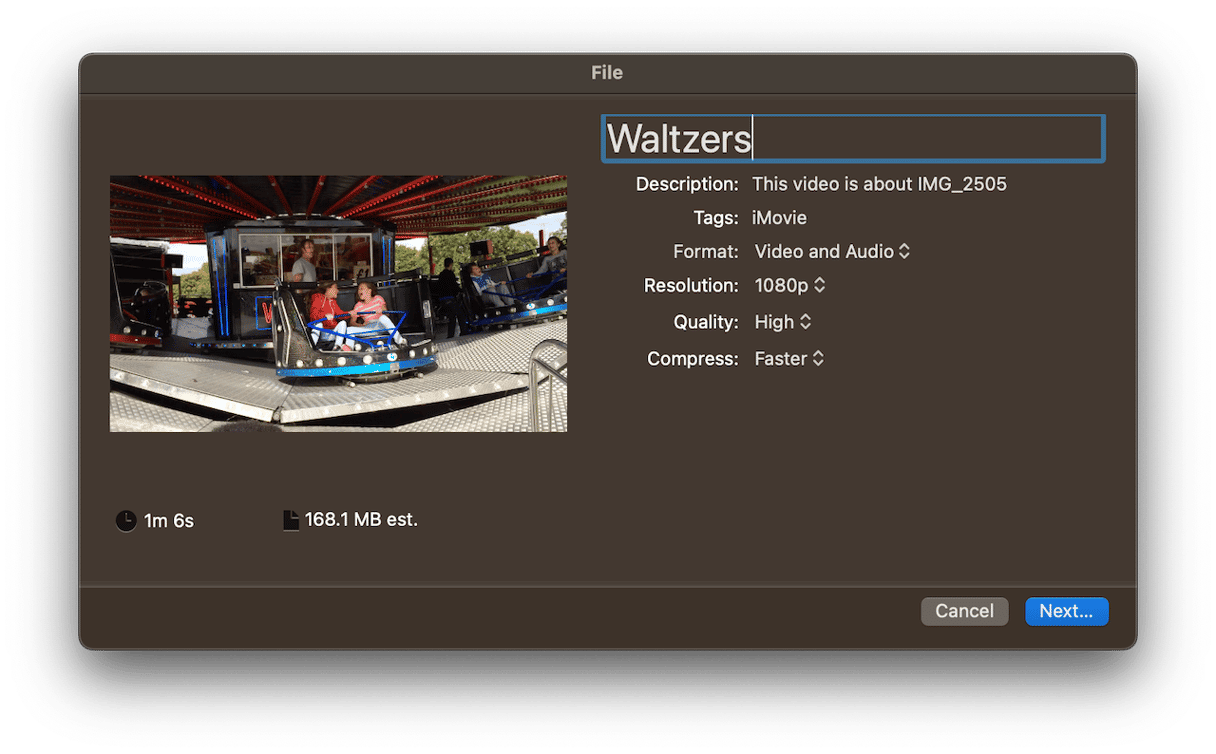Edit the Description text field

(x=879, y=184)
